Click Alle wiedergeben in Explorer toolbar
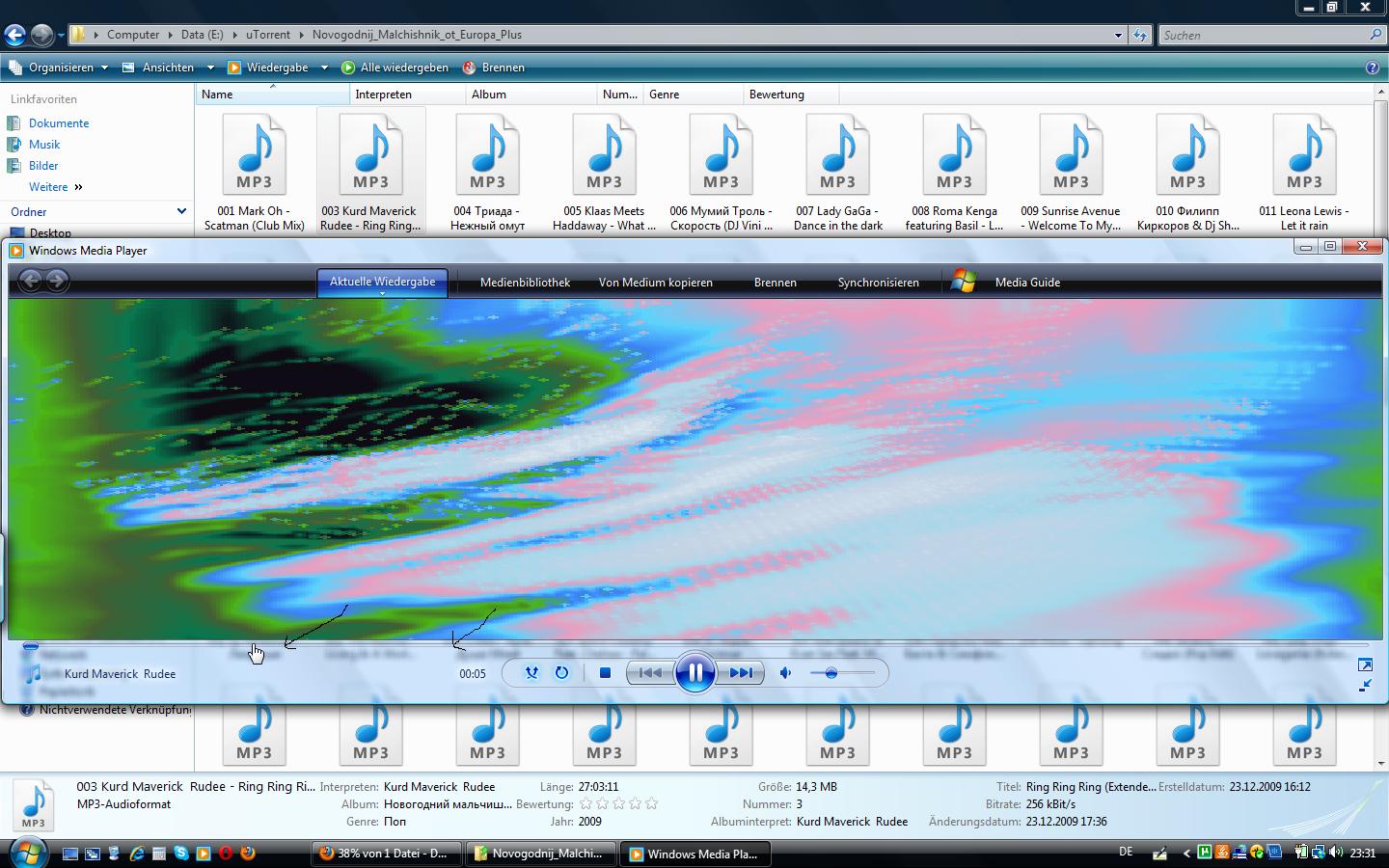 tap(395, 68)
